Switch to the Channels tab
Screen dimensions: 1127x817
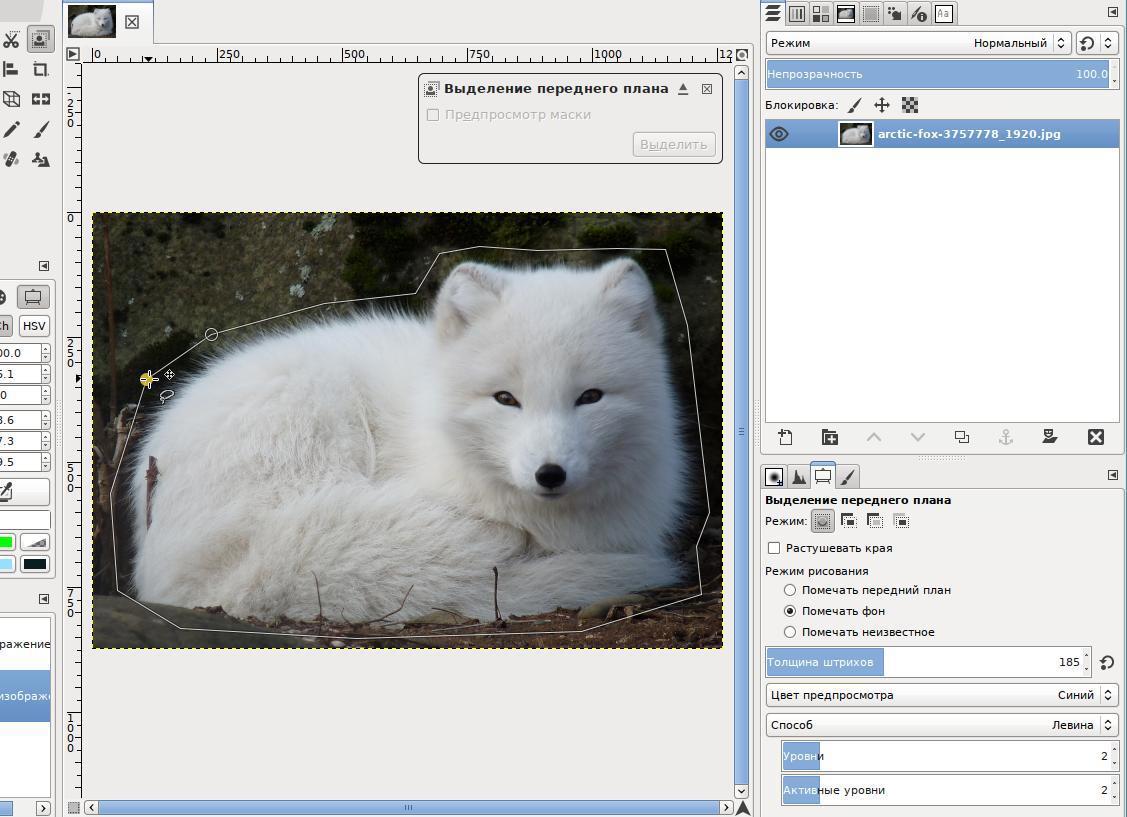(797, 13)
